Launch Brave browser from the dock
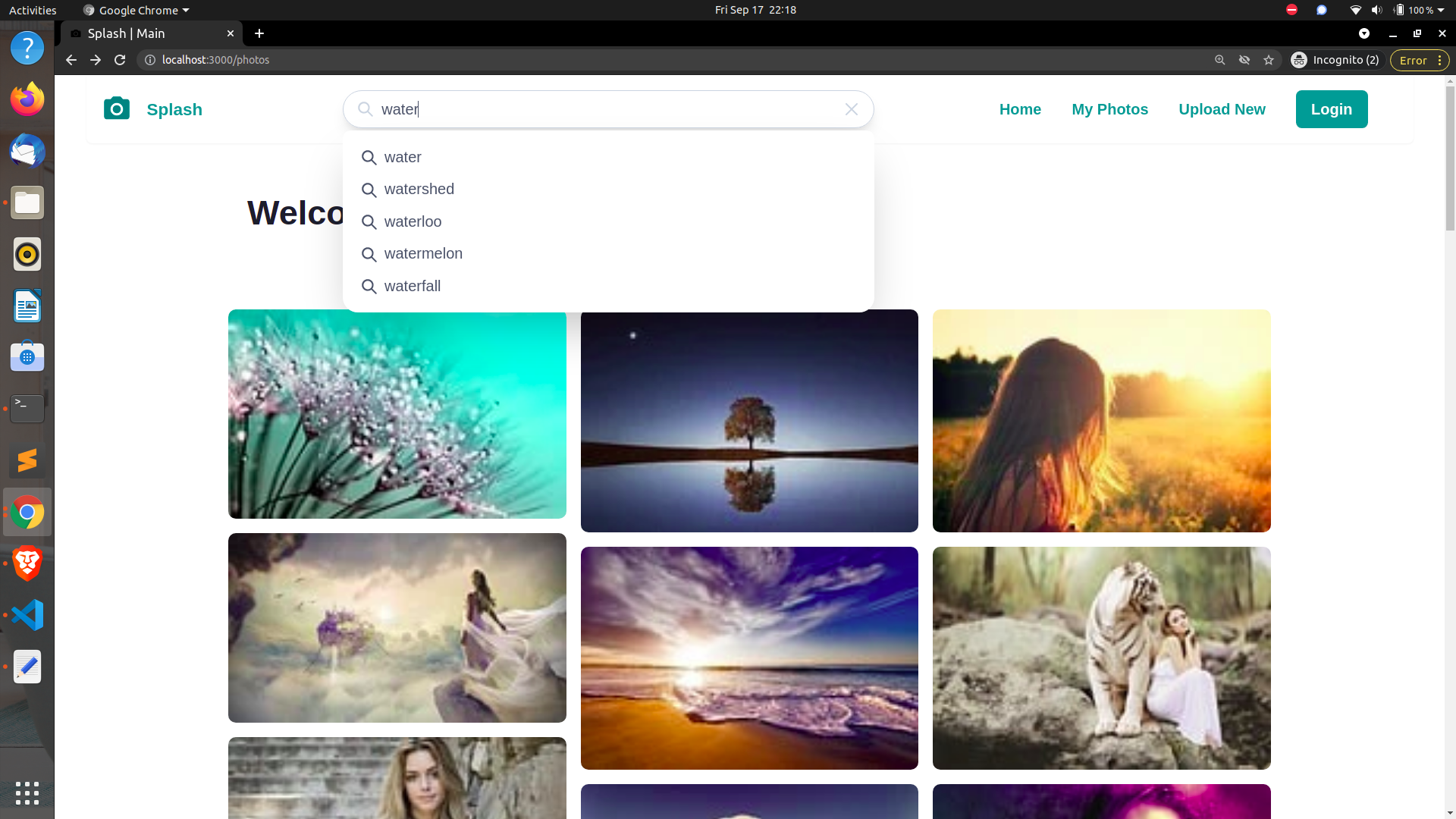The height and width of the screenshot is (819, 1456). point(27,563)
